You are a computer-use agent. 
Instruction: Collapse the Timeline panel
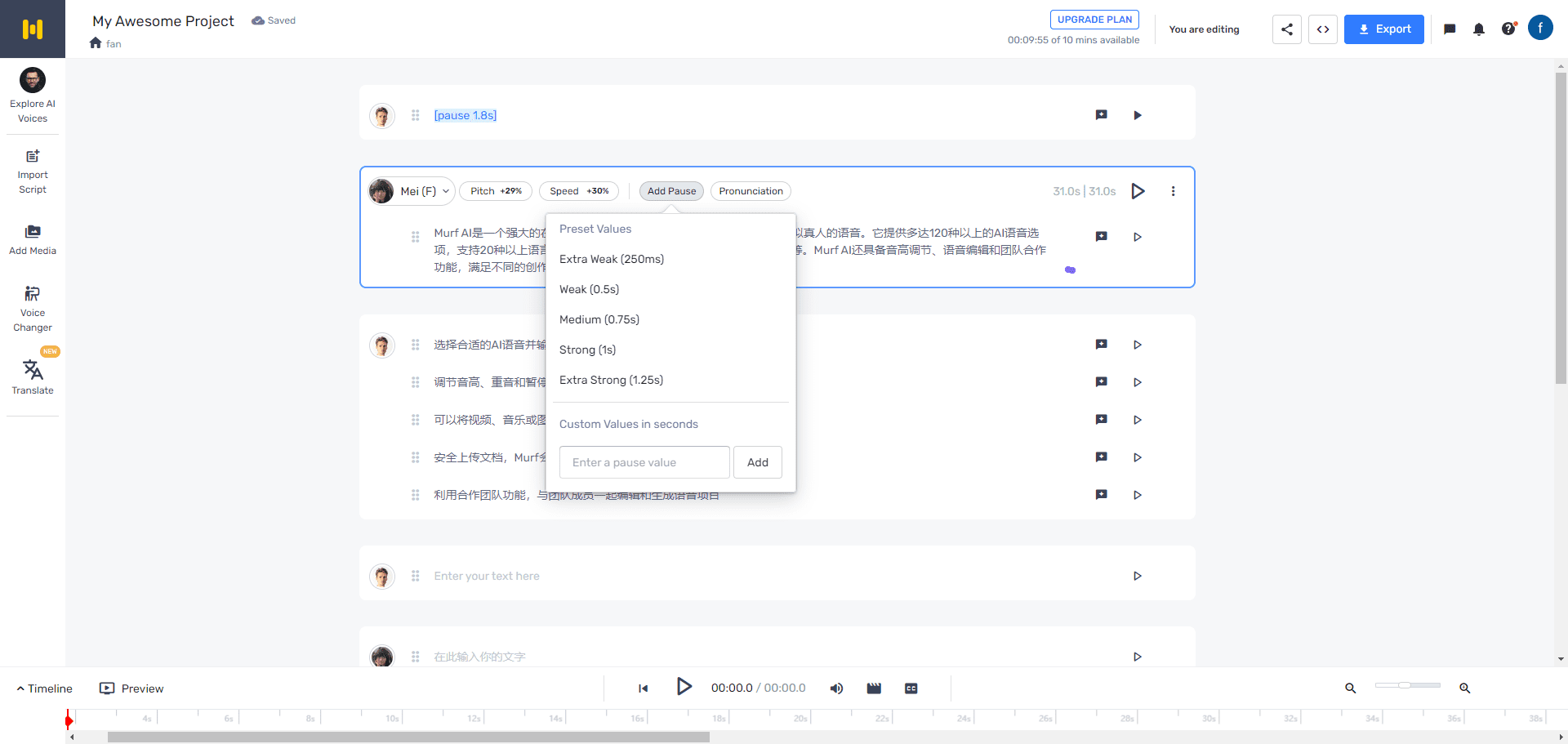pyautogui.click(x=44, y=688)
